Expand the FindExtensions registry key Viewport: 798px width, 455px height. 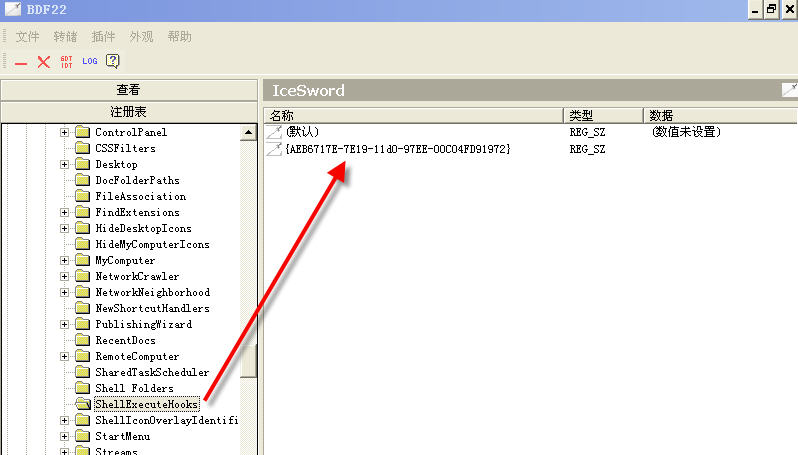coord(64,212)
